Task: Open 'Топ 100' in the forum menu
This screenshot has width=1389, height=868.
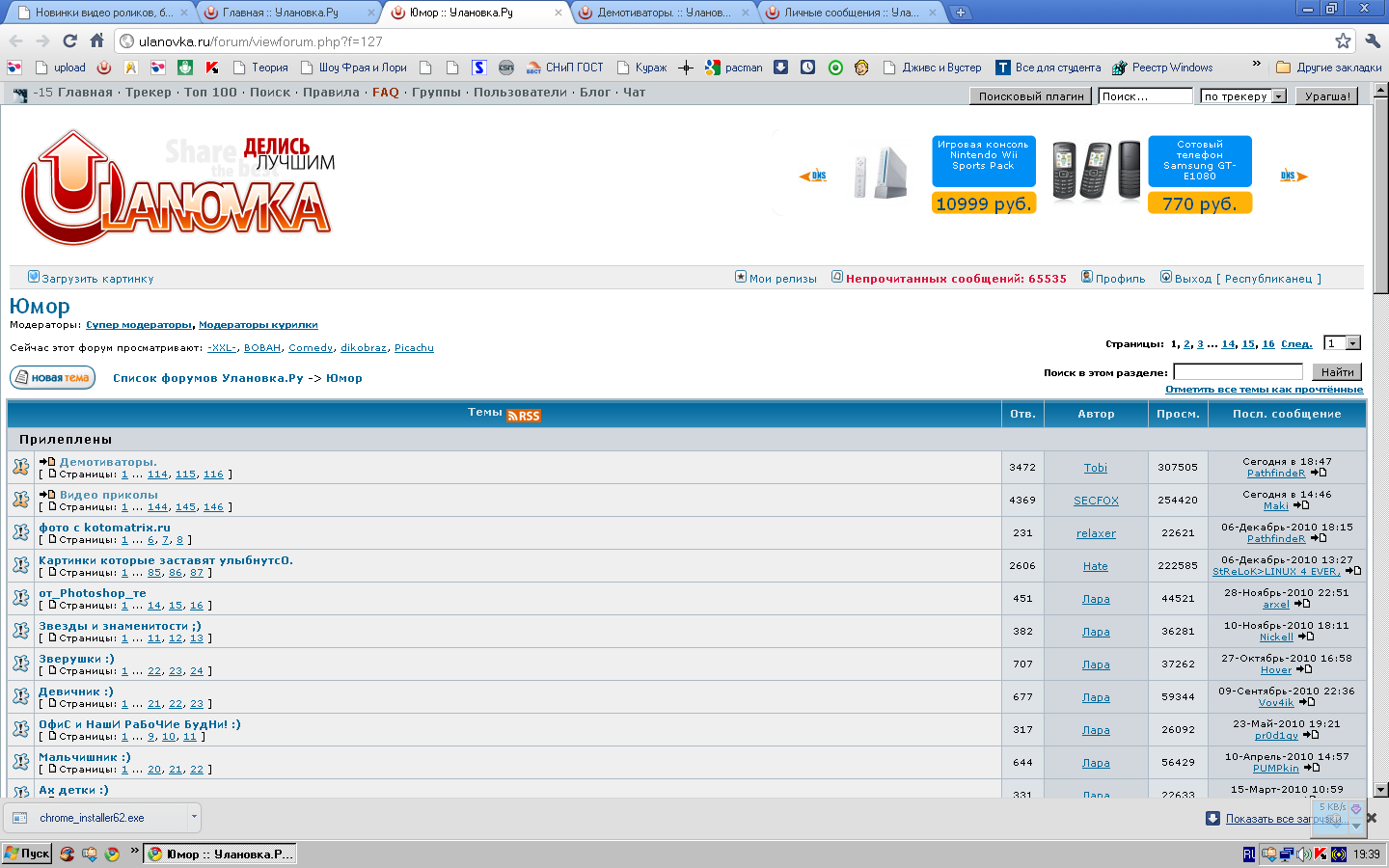Action: click(x=210, y=93)
